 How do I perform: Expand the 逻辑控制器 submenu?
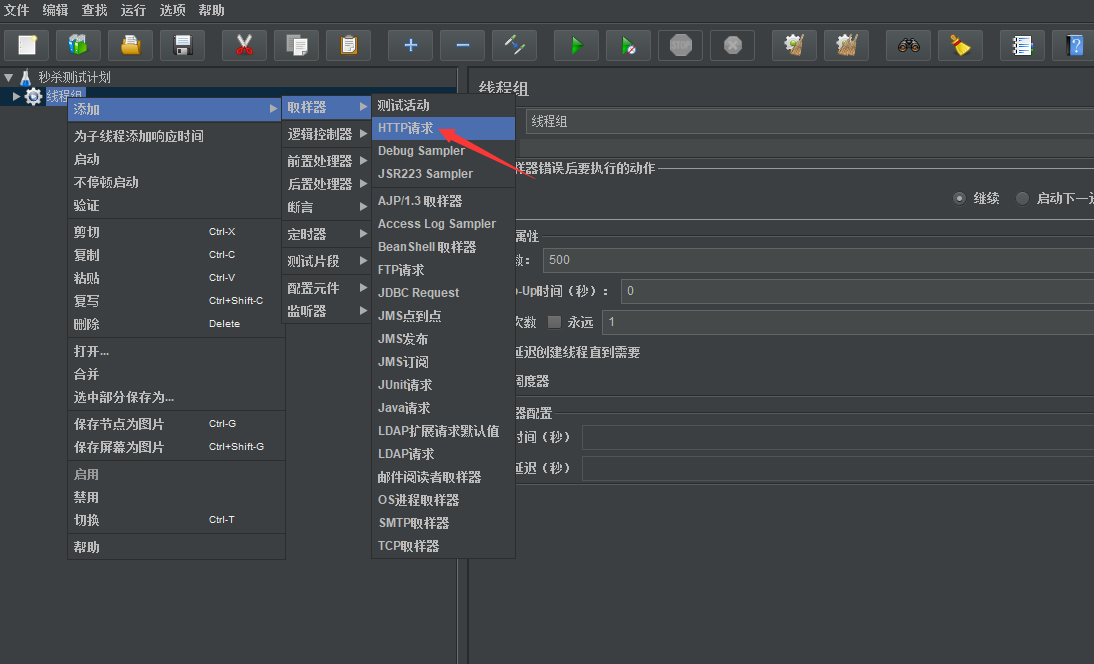[327, 134]
